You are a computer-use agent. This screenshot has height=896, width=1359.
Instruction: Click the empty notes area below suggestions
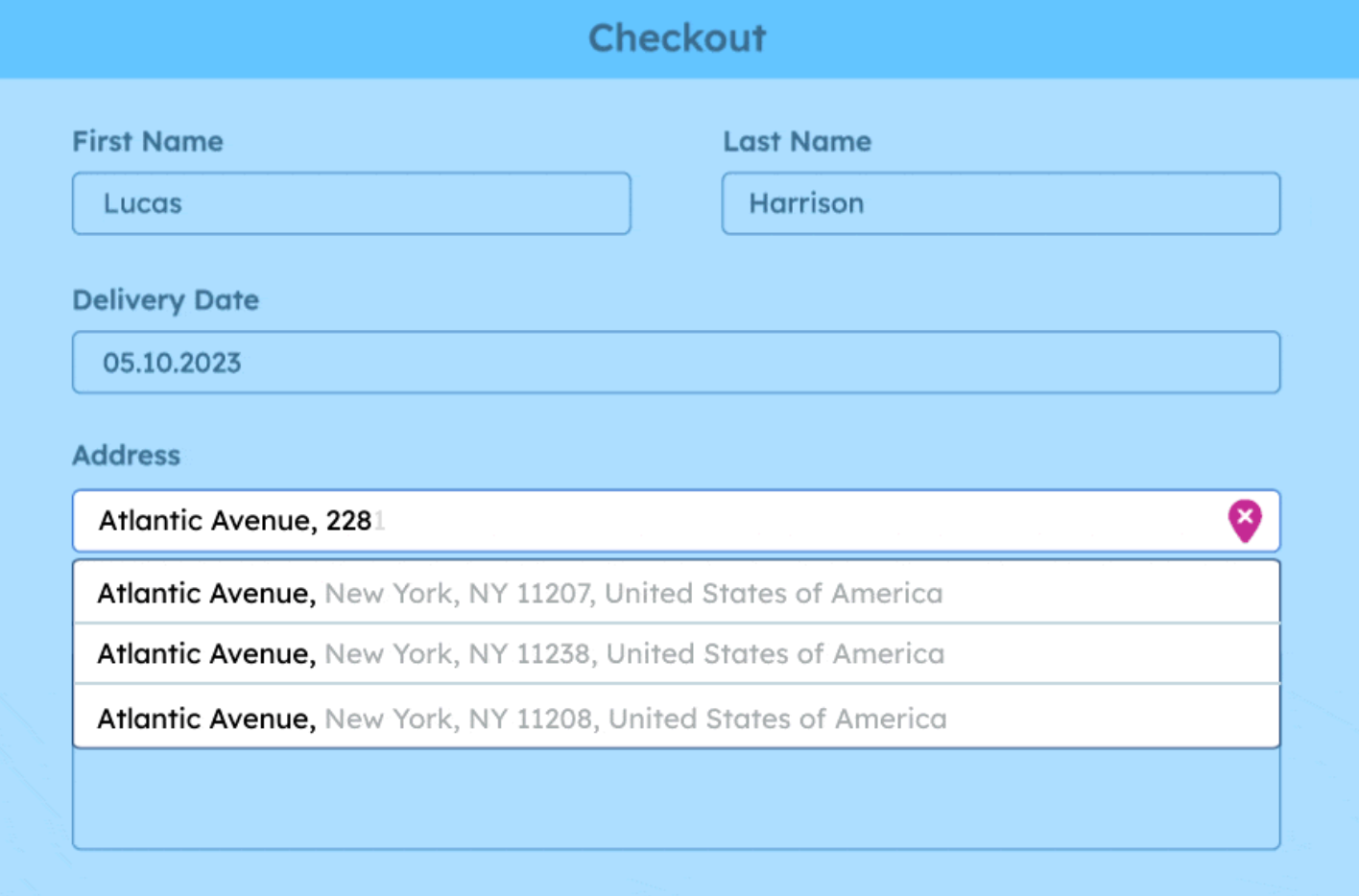(x=675, y=801)
